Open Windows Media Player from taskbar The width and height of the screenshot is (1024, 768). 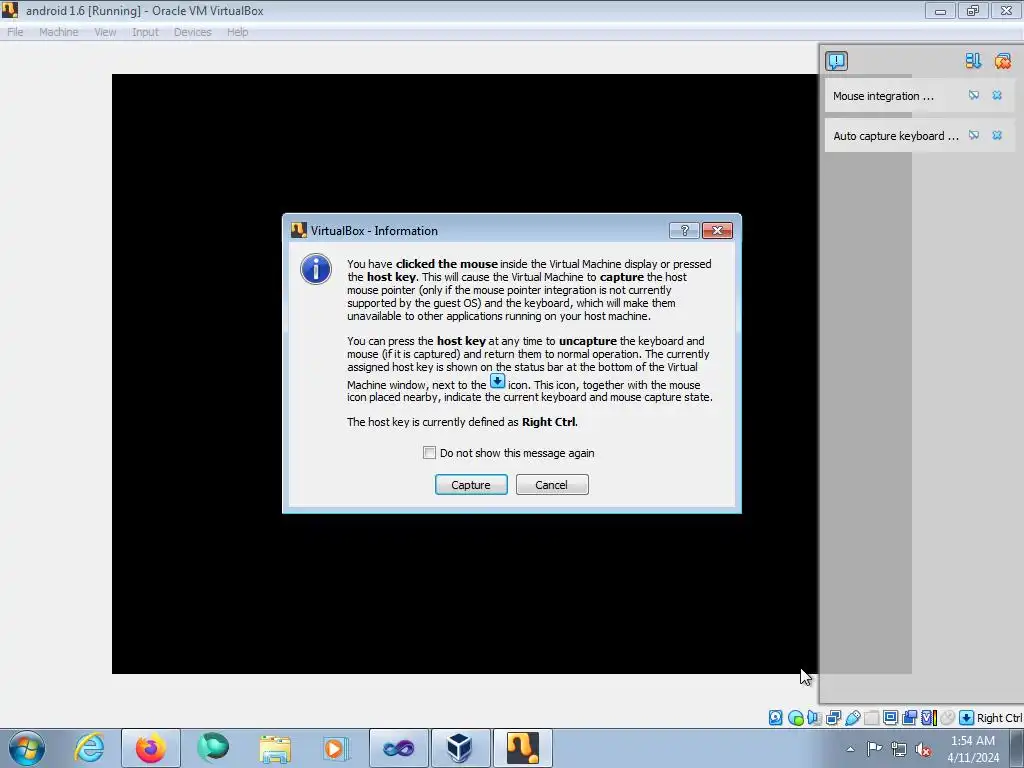tap(336, 748)
